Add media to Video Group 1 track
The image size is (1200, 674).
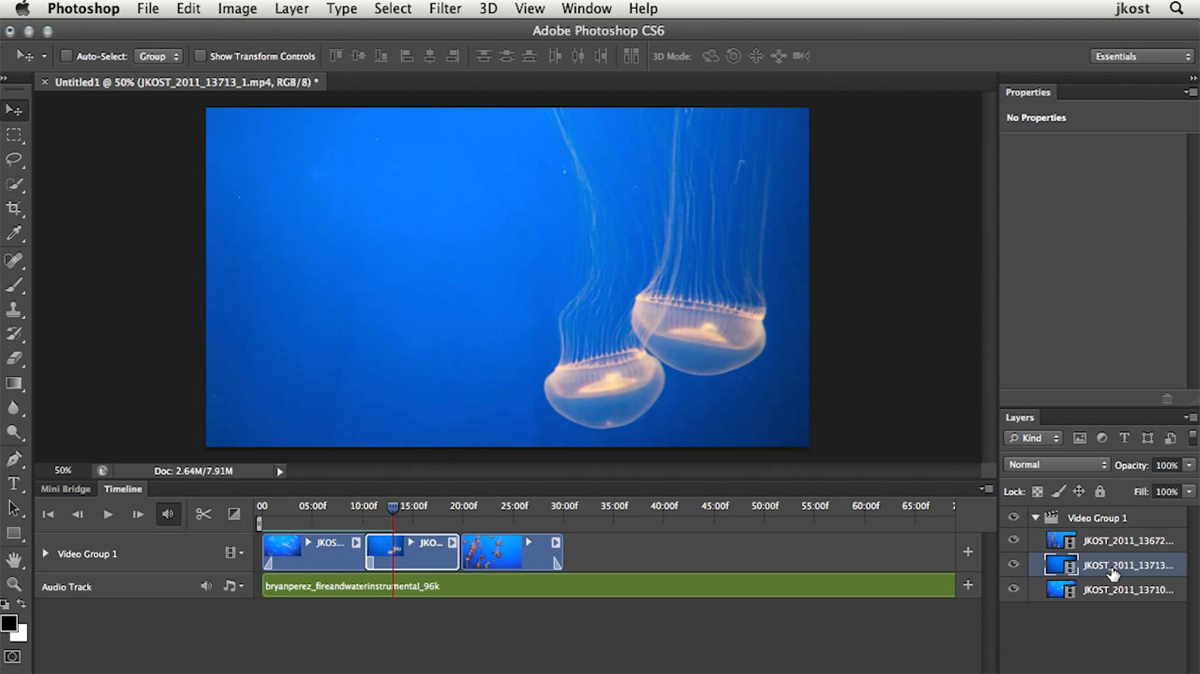click(967, 552)
